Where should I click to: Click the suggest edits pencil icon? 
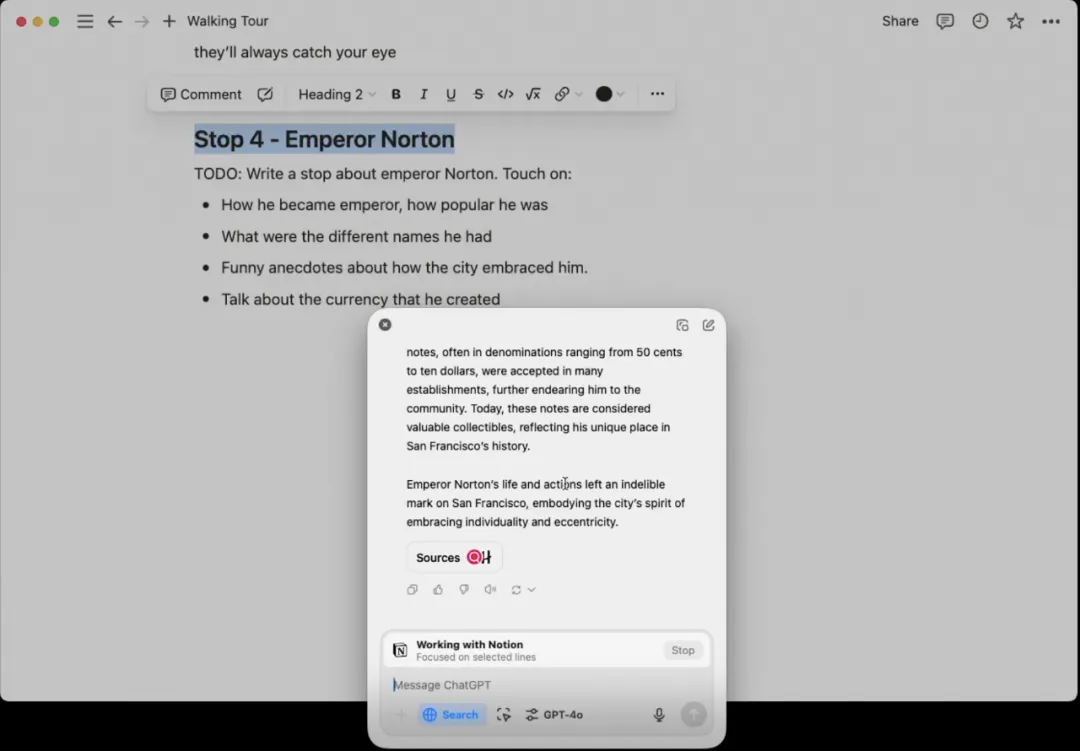[x=265, y=94]
